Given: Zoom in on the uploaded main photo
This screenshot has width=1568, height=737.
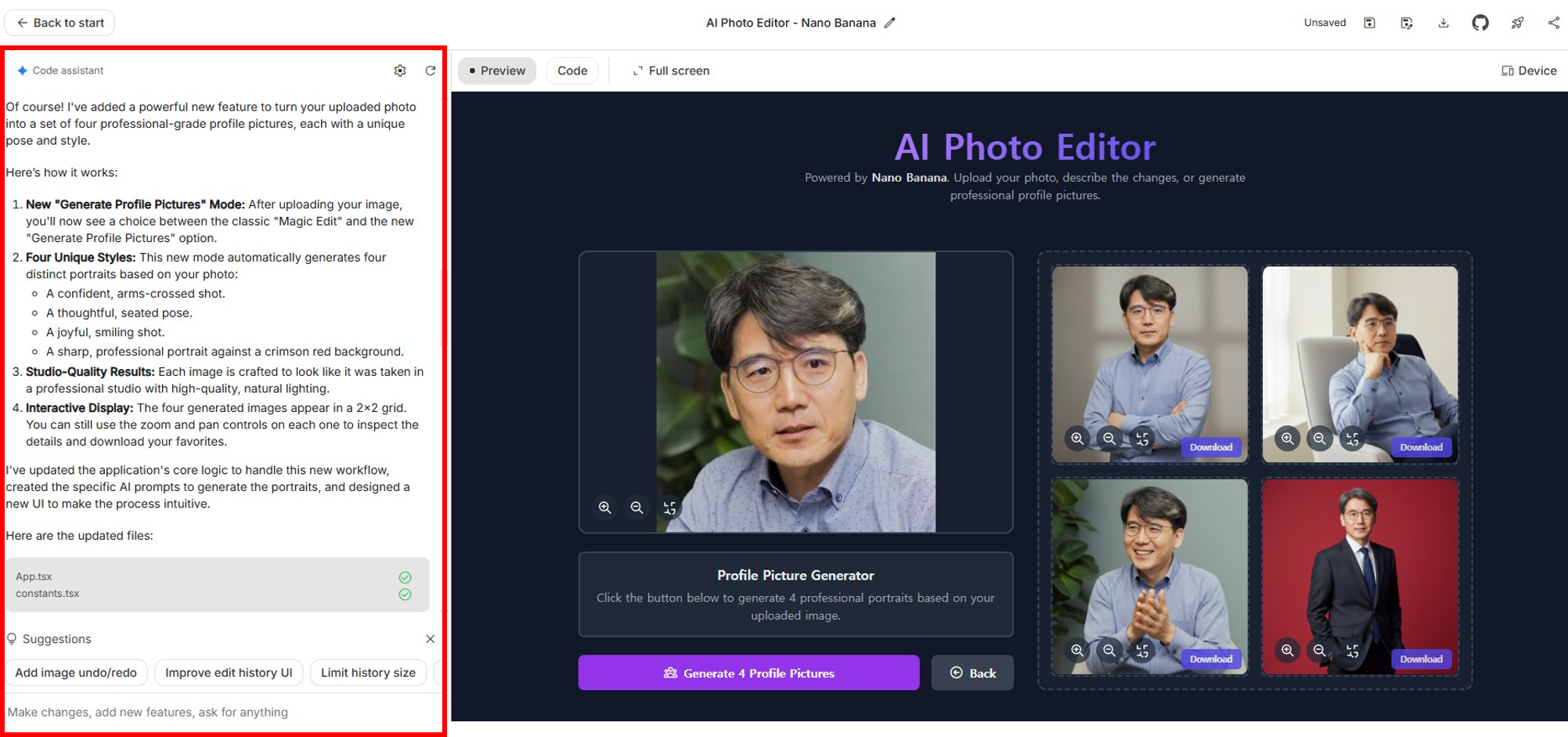Looking at the screenshot, I should coord(604,508).
